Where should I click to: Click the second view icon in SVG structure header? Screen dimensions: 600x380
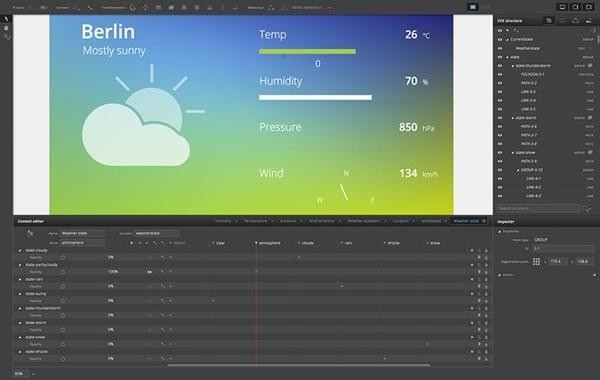click(562, 21)
